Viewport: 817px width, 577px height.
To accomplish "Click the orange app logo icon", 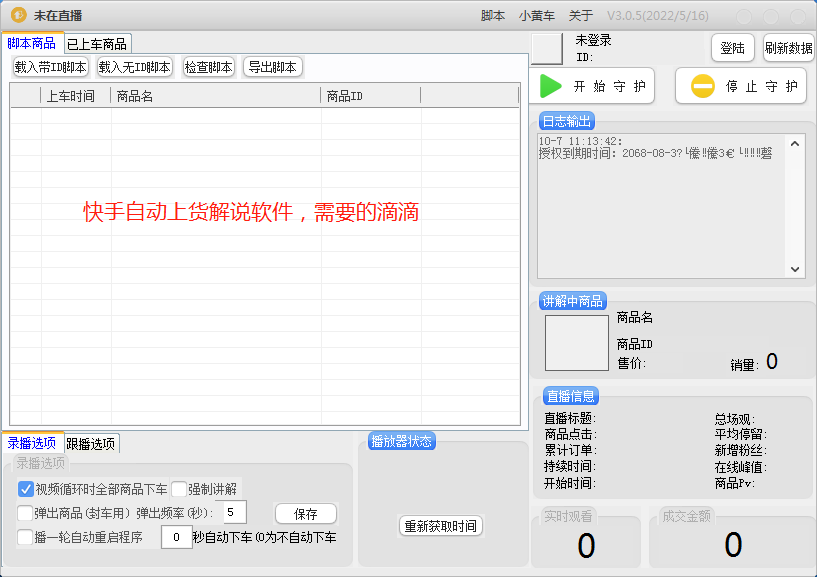I will point(19,15).
